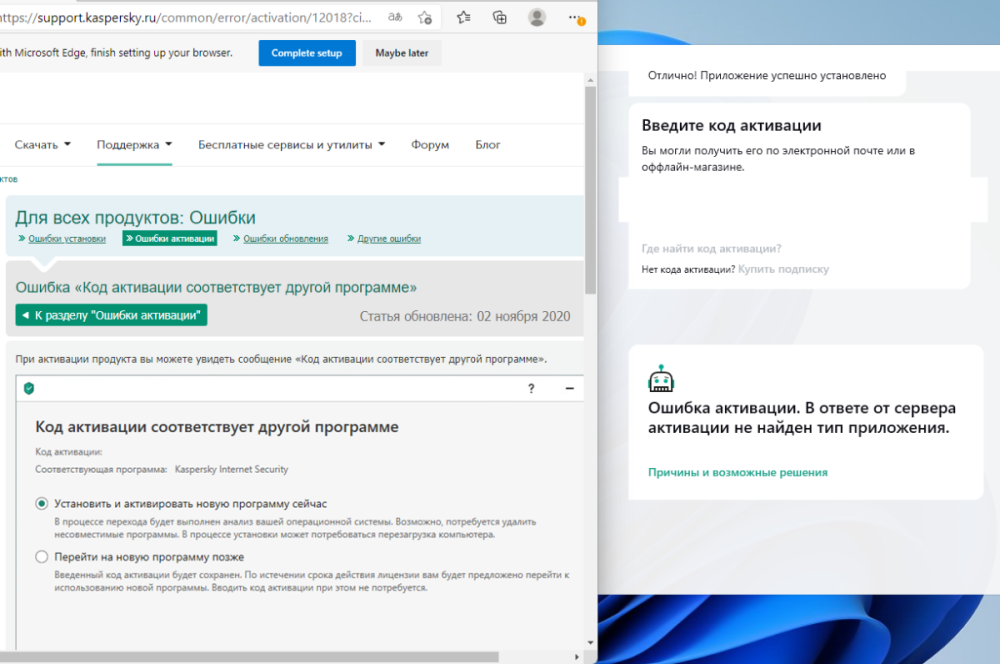Viewport: 1000px width, 664px height.
Task: Open Где найти код активации? link
Action: point(711,249)
